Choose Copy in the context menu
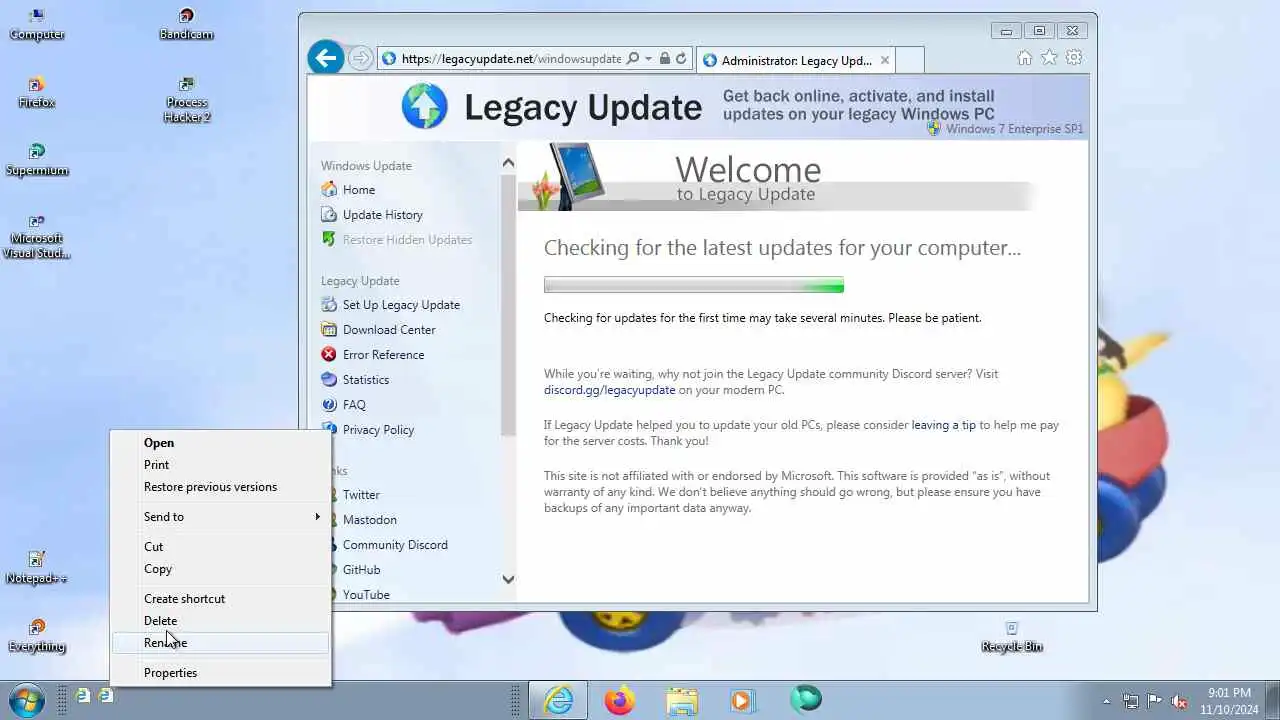The width and height of the screenshot is (1280, 720). coord(220,569)
